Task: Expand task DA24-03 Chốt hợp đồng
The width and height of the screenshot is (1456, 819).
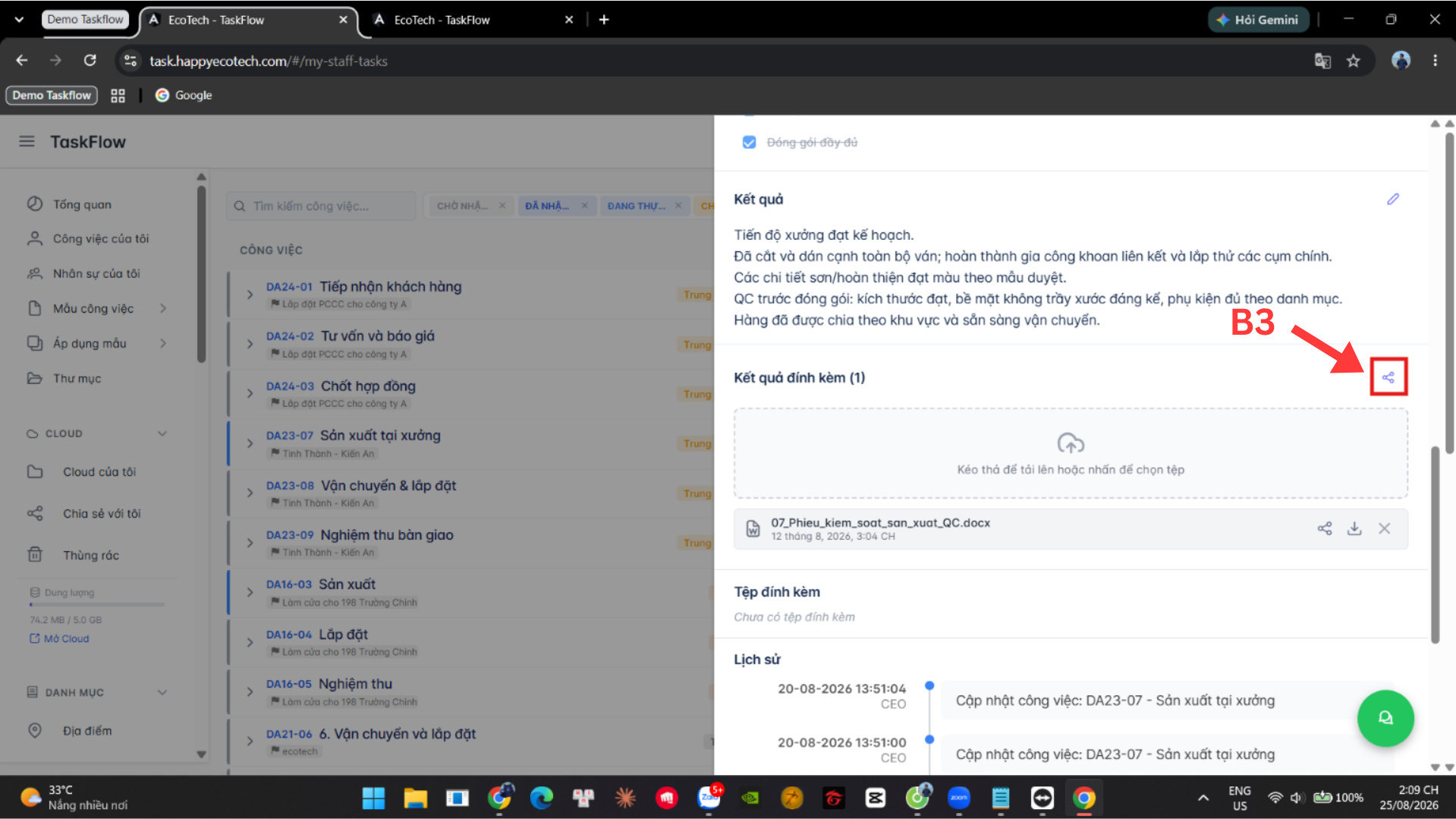Action: (250, 393)
